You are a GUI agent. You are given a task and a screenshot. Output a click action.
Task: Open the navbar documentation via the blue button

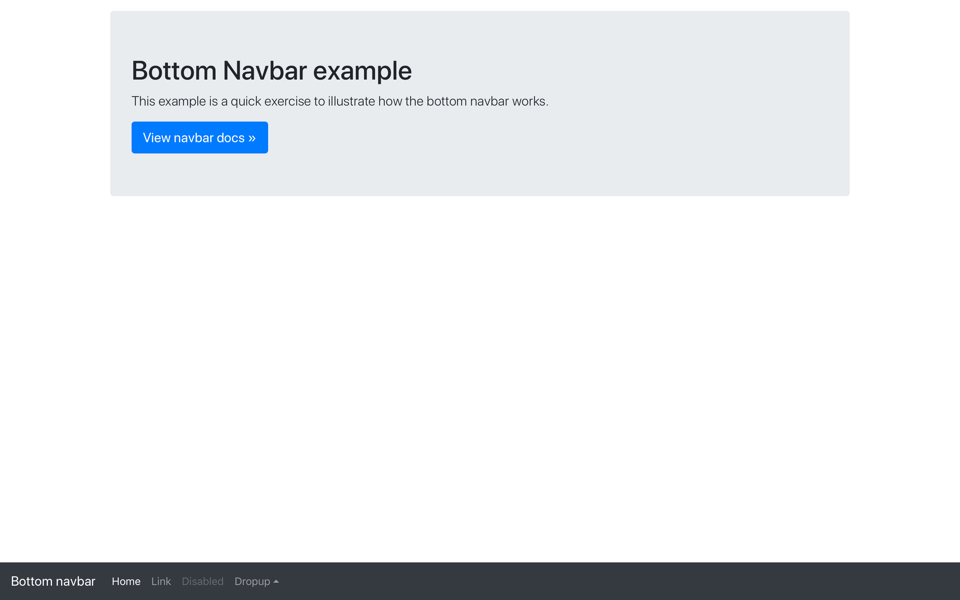(x=199, y=137)
